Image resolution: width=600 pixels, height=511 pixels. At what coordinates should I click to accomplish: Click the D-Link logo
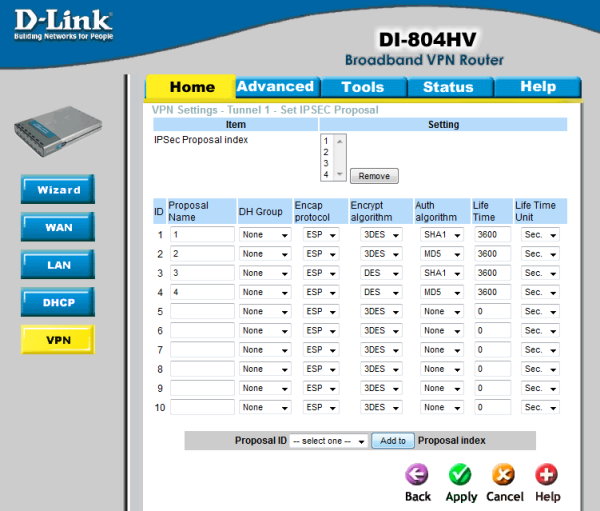coord(64,24)
